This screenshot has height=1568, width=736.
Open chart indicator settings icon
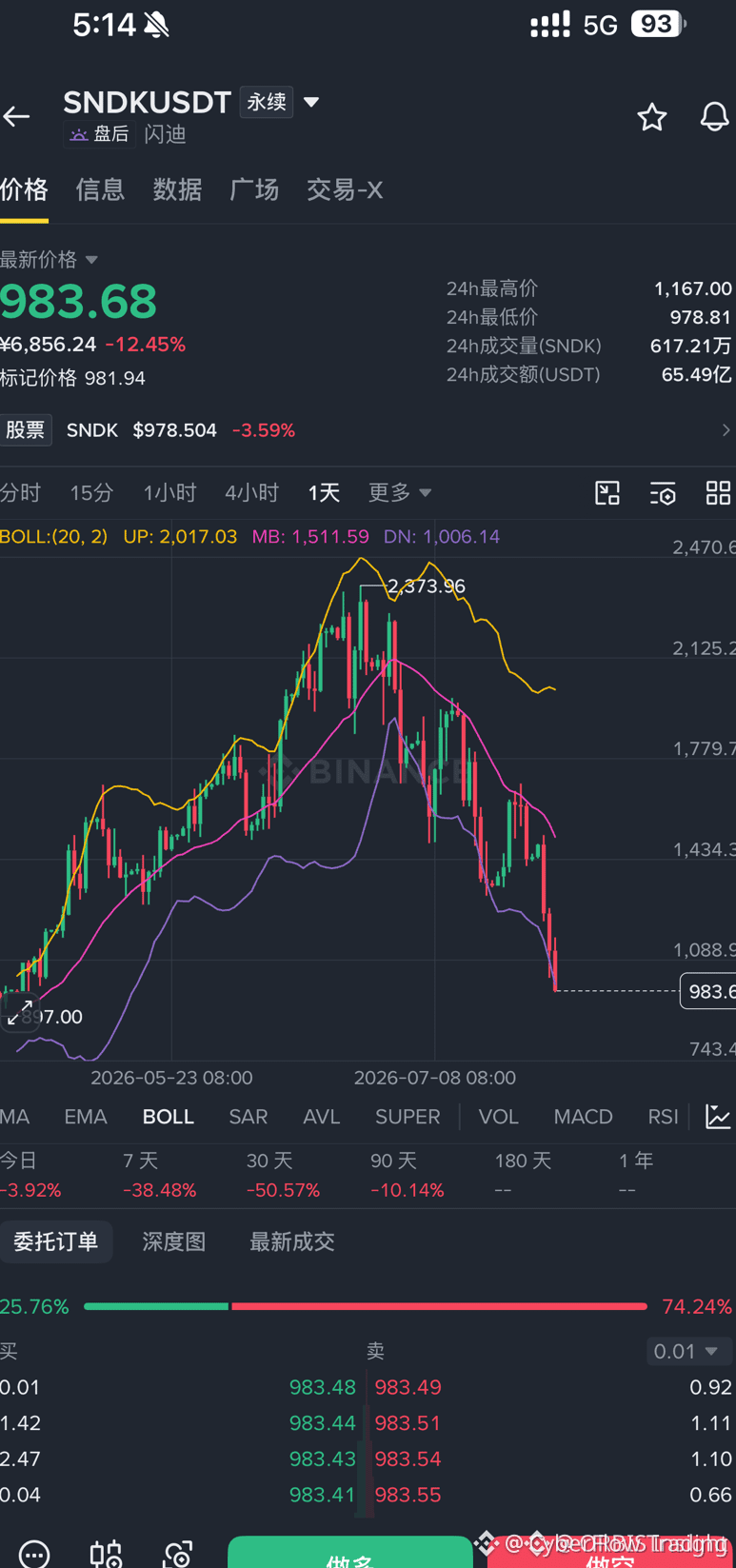tap(663, 492)
